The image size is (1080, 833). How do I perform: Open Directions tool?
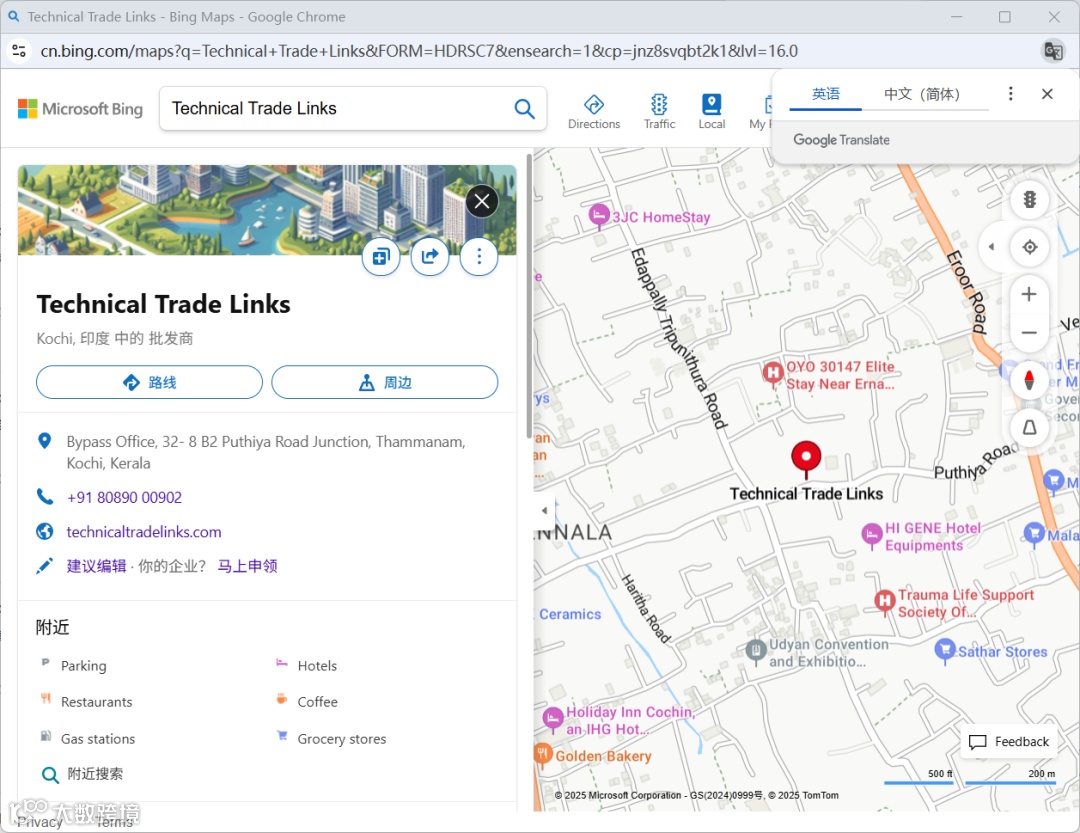[594, 112]
